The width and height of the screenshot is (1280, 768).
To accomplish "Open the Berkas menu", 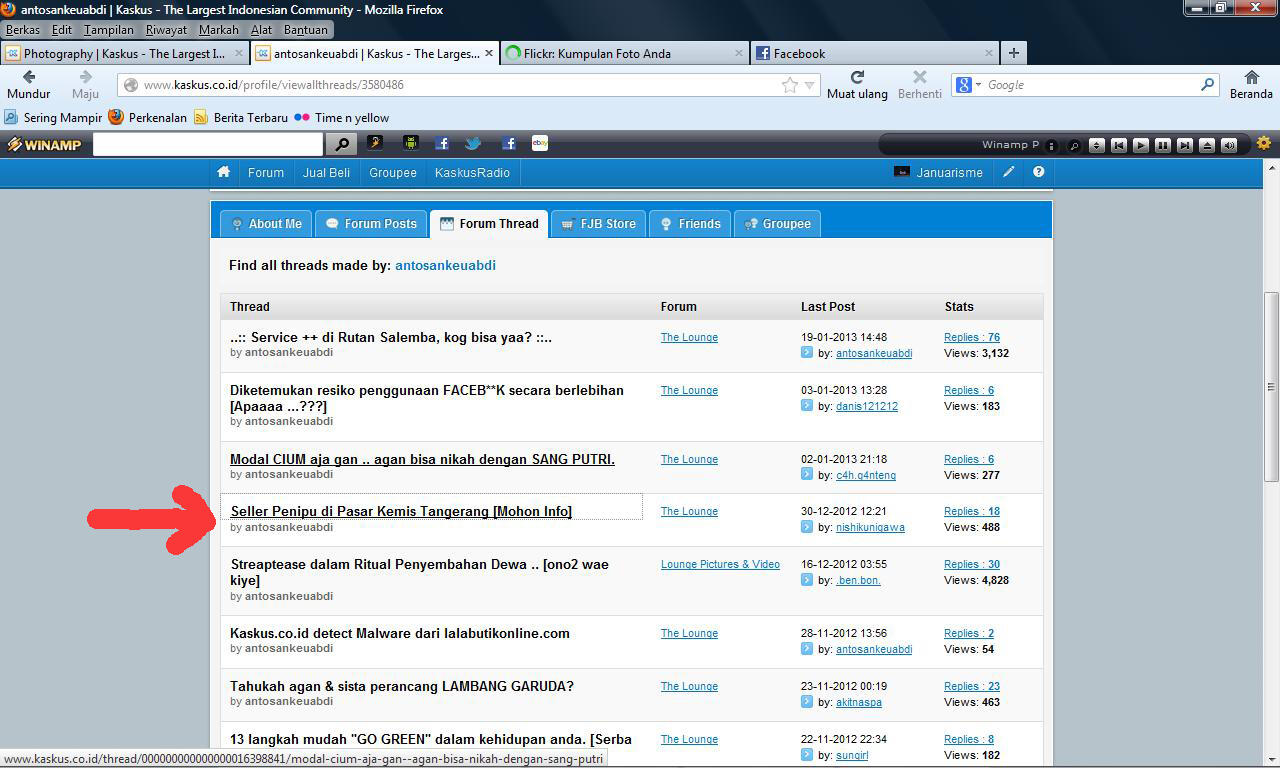I will [x=23, y=30].
